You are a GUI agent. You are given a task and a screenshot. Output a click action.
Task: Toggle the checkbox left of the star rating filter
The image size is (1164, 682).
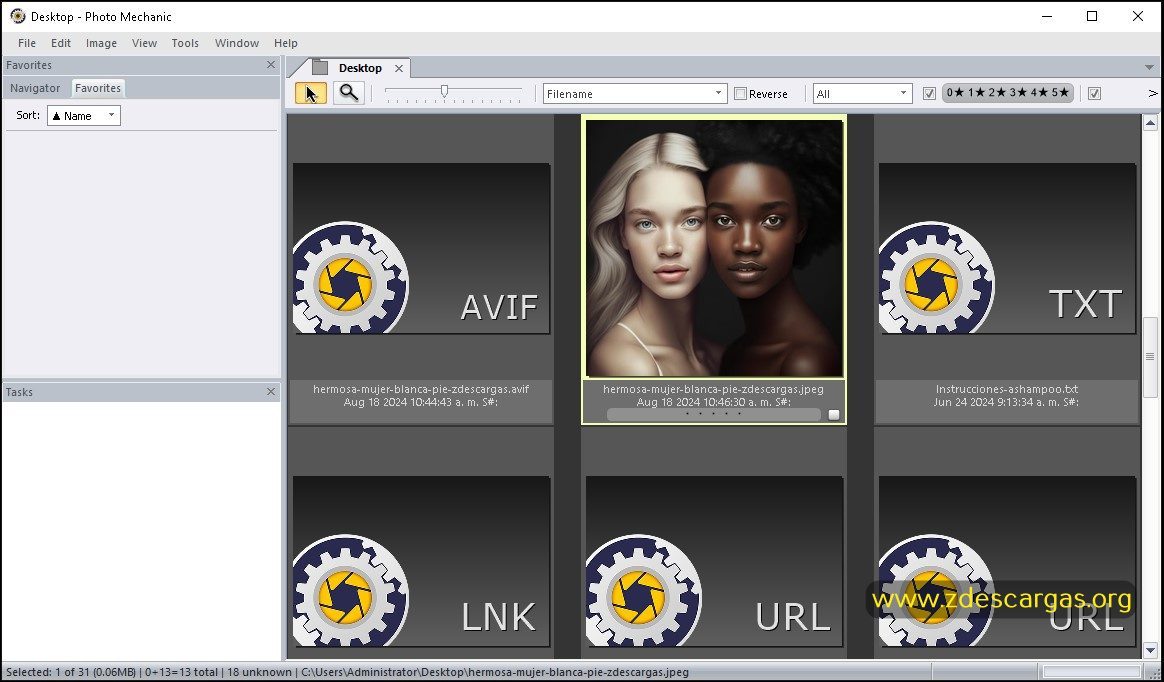929,94
